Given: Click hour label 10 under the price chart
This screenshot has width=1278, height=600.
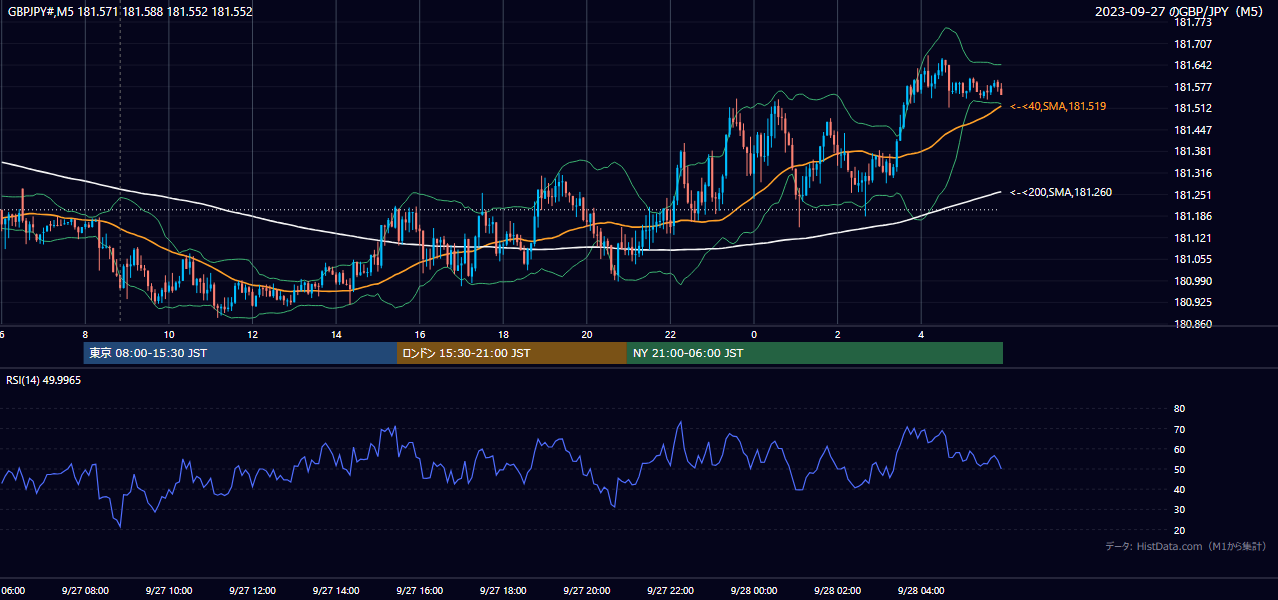Looking at the screenshot, I should click(169, 335).
